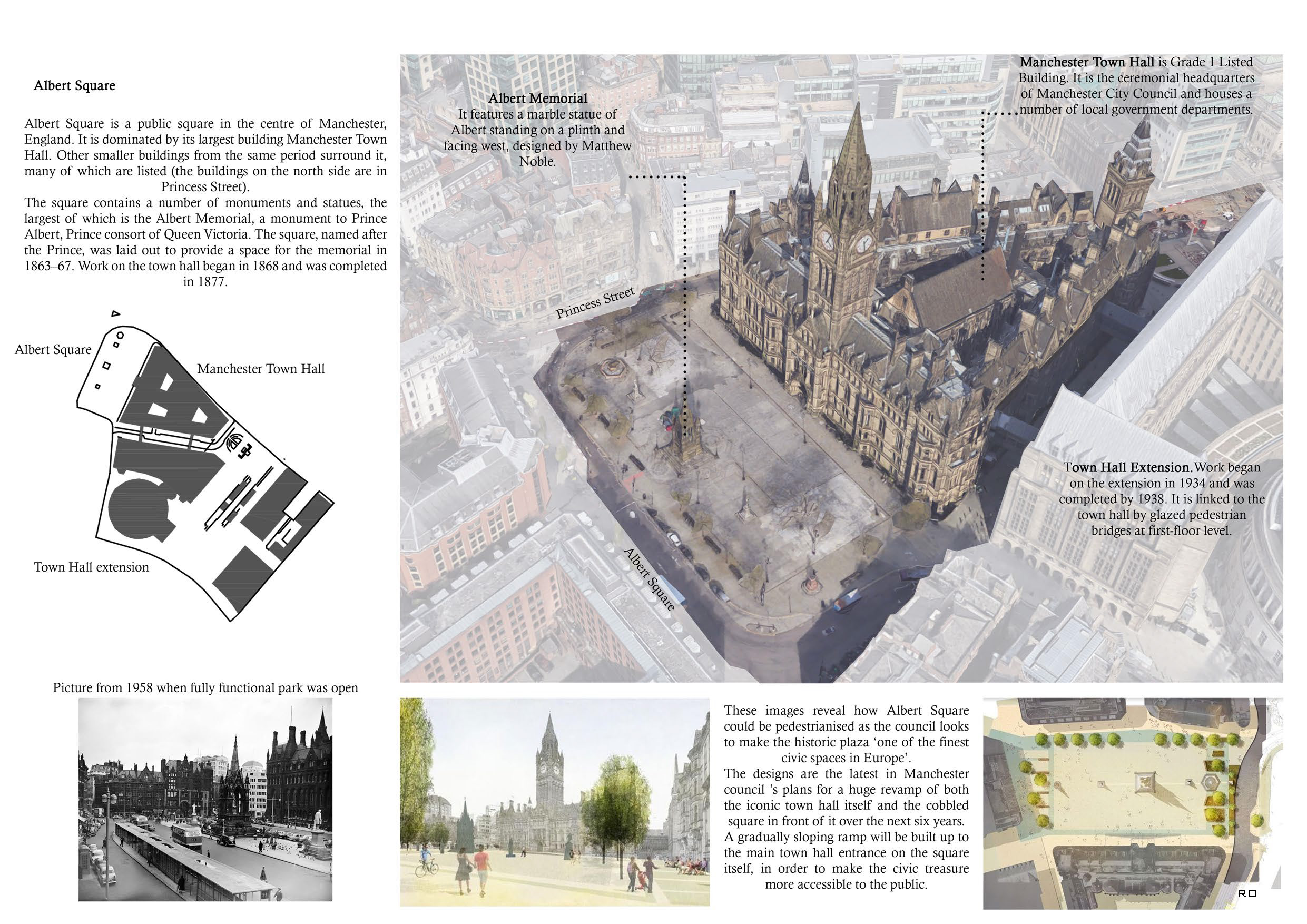
Task: Click the 'Albert Memorial' annotation title
Action: 538,99
